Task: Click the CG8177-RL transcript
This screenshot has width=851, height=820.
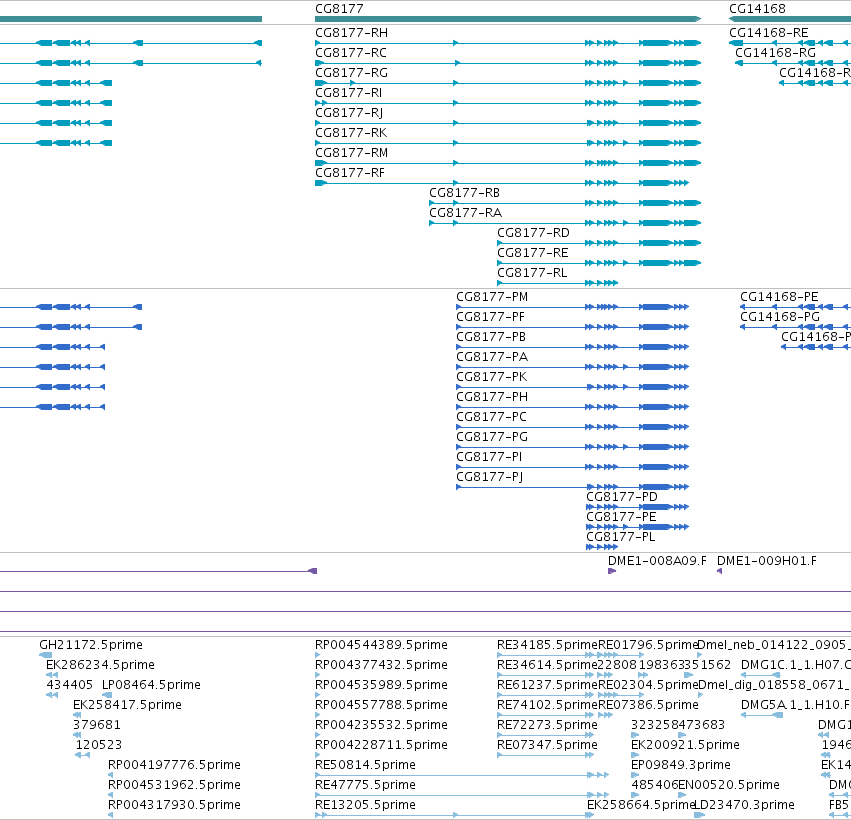Action: coord(532,273)
